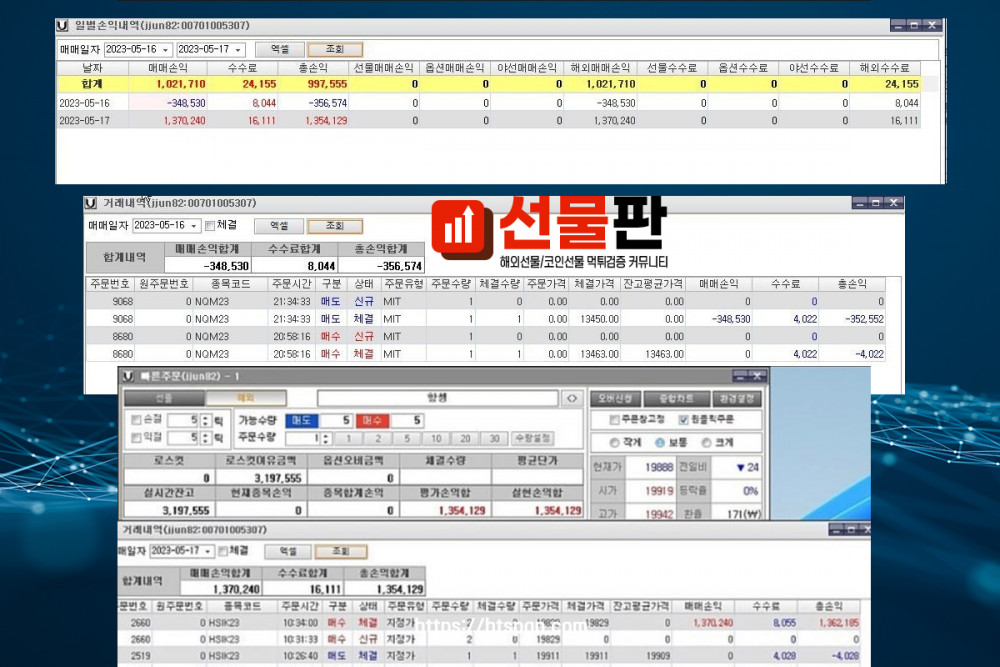Switch to the 해외 tab in 빠른주문
The image size is (1000, 667).
245,398
